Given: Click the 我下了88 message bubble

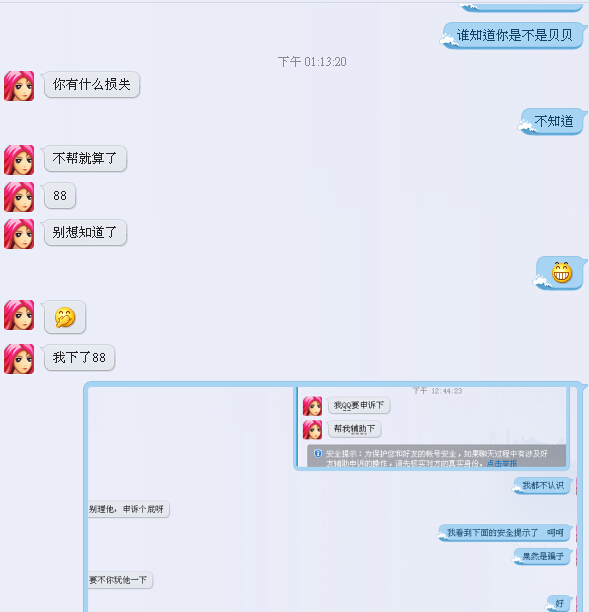Looking at the screenshot, I should pos(79,358).
